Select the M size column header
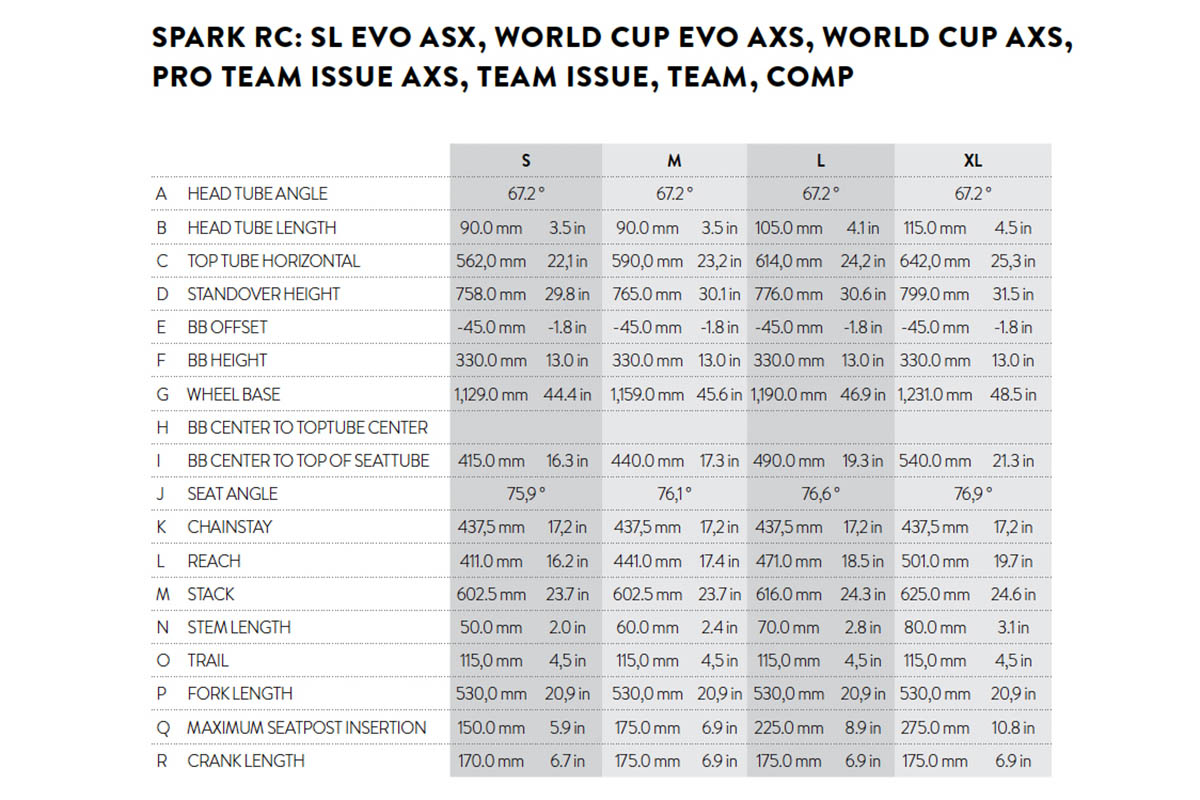The image size is (1200, 800). (674, 160)
